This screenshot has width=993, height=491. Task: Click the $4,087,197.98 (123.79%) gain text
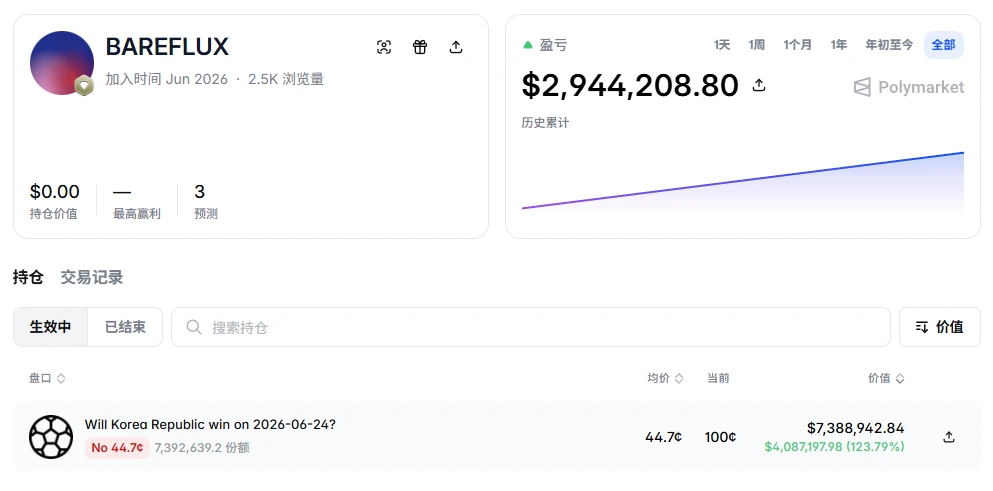click(835, 447)
